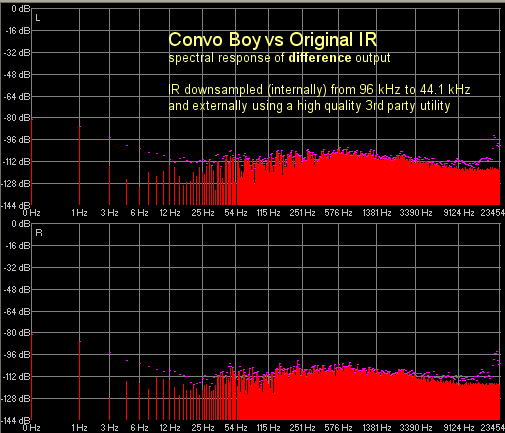Viewport: 505px width, 433px height.
Task: Click the "12 Hz" label under L graph
Action: pyautogui.click(x=170, y=213)
